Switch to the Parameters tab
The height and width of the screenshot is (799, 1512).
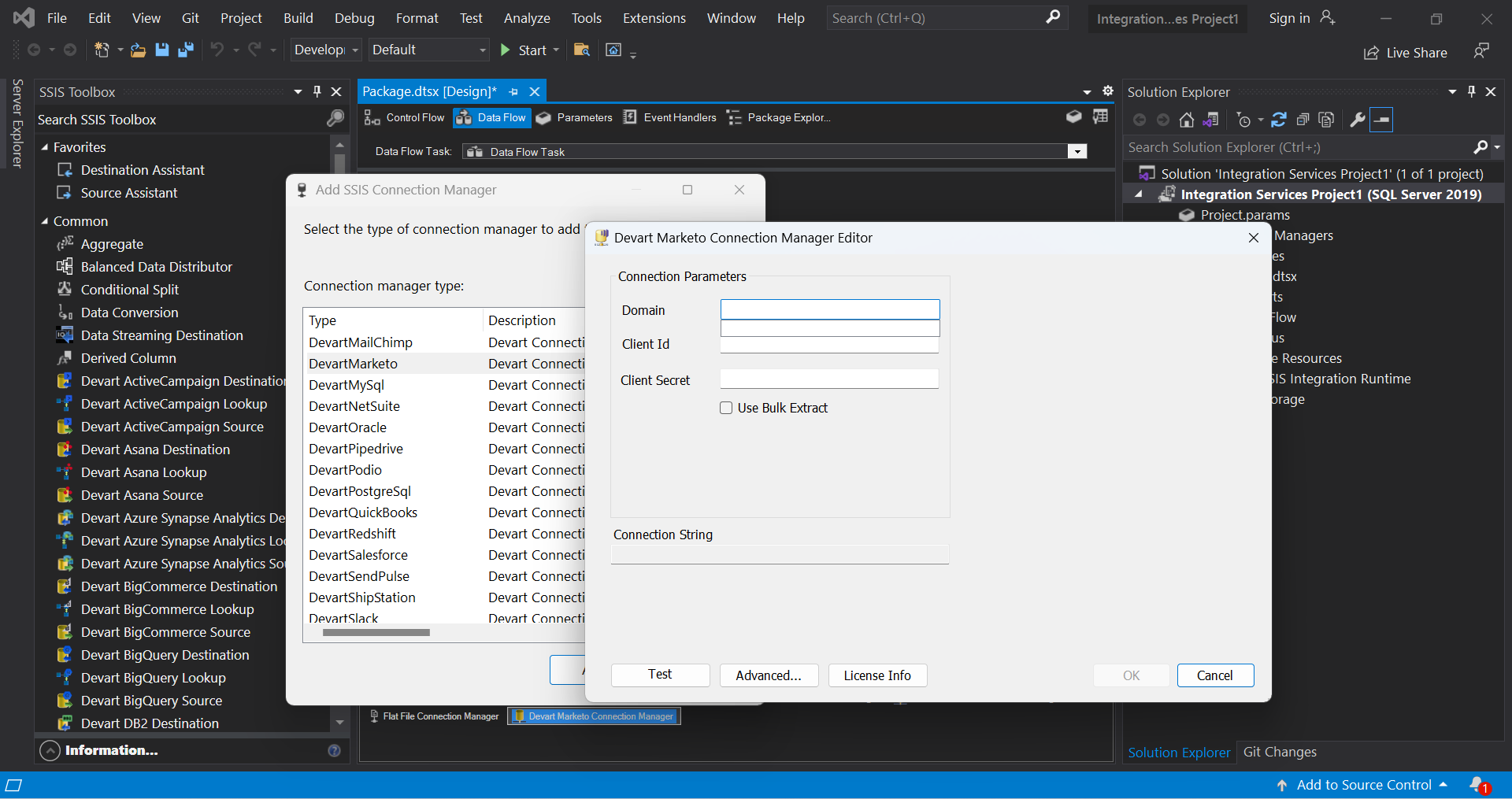tap(574, 117)
